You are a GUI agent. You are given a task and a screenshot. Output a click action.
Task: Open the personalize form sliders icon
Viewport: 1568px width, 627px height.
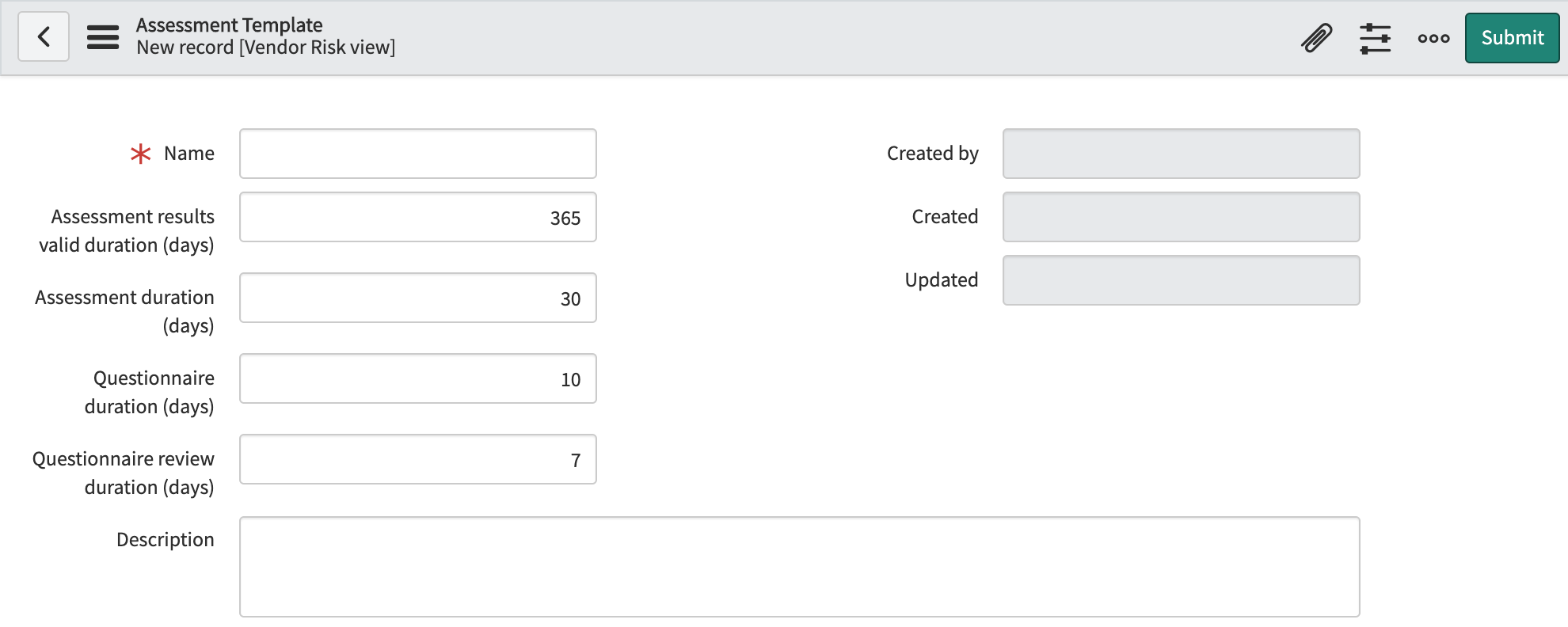(1376, 38)
